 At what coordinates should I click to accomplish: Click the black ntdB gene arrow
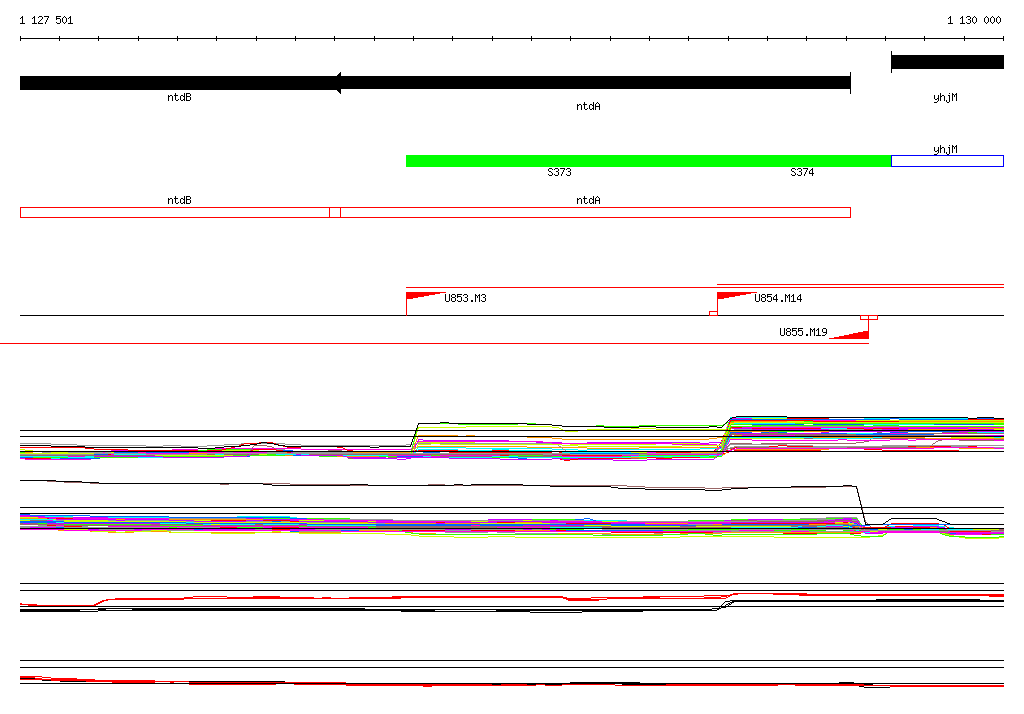click(178, 83)
